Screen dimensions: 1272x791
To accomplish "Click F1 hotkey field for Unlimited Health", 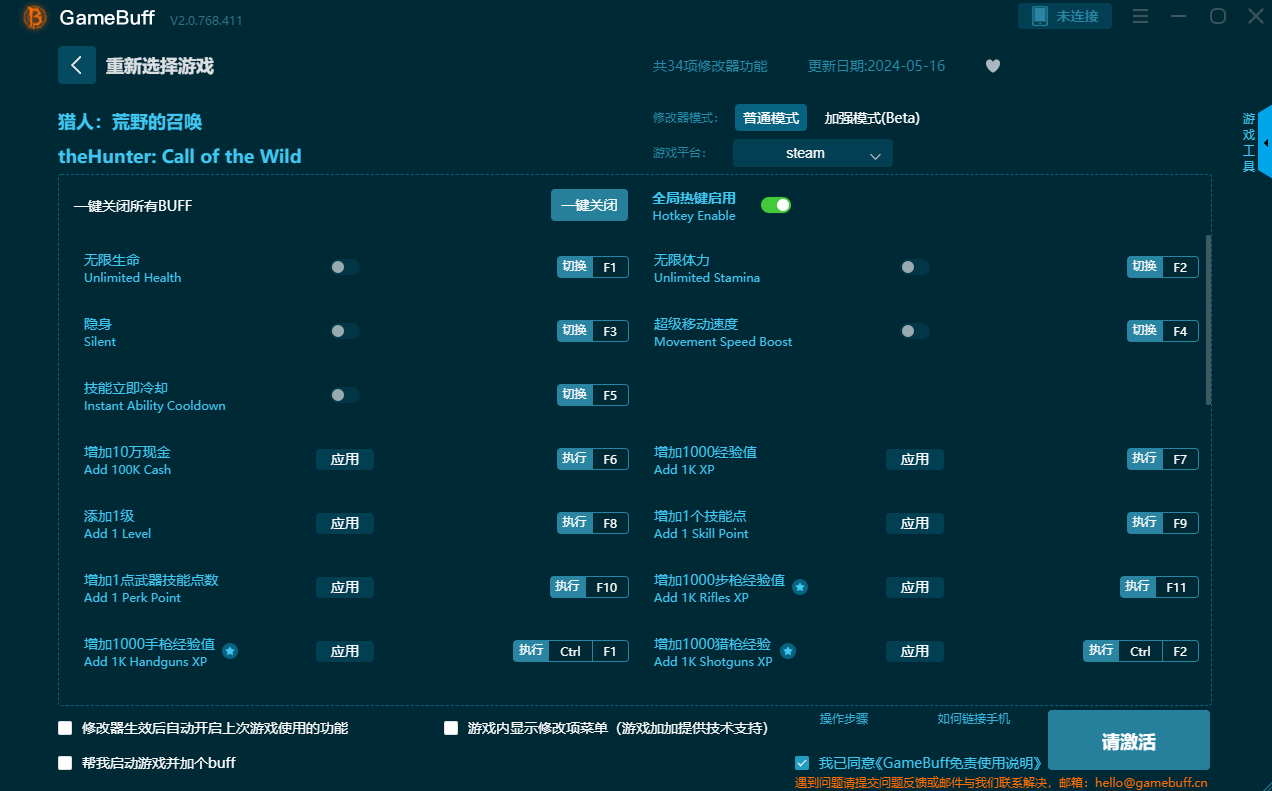I will (610, 267).
